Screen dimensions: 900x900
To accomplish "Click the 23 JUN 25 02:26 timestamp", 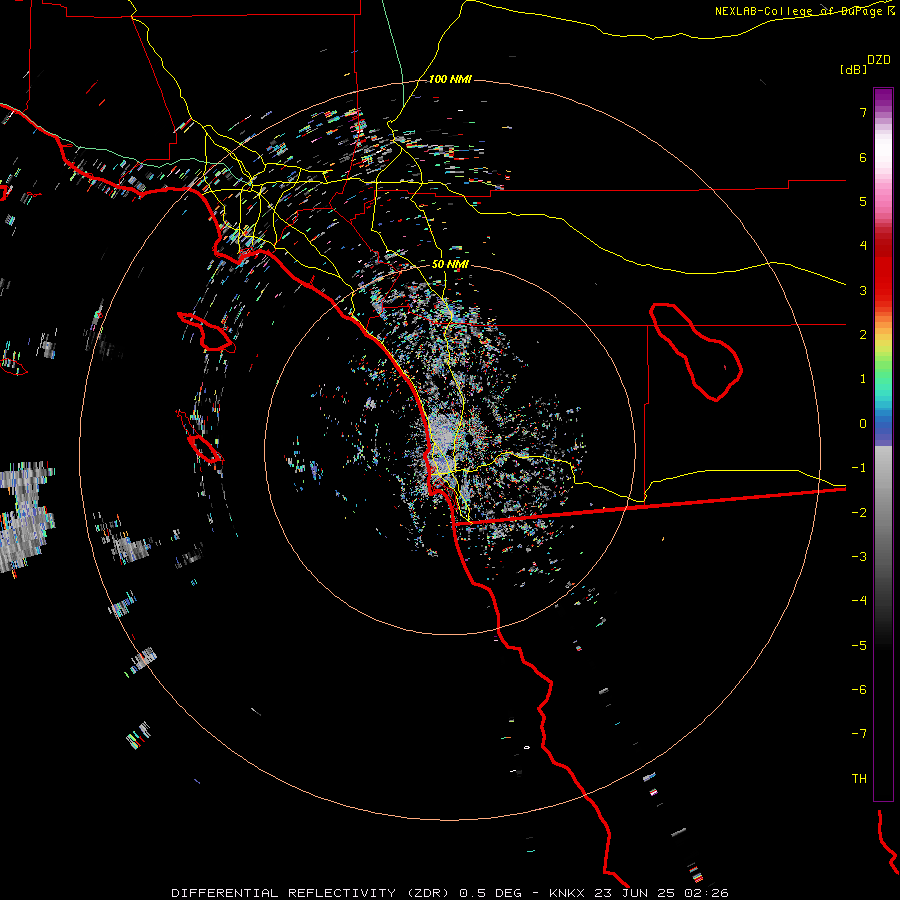I will coord(660,893).
